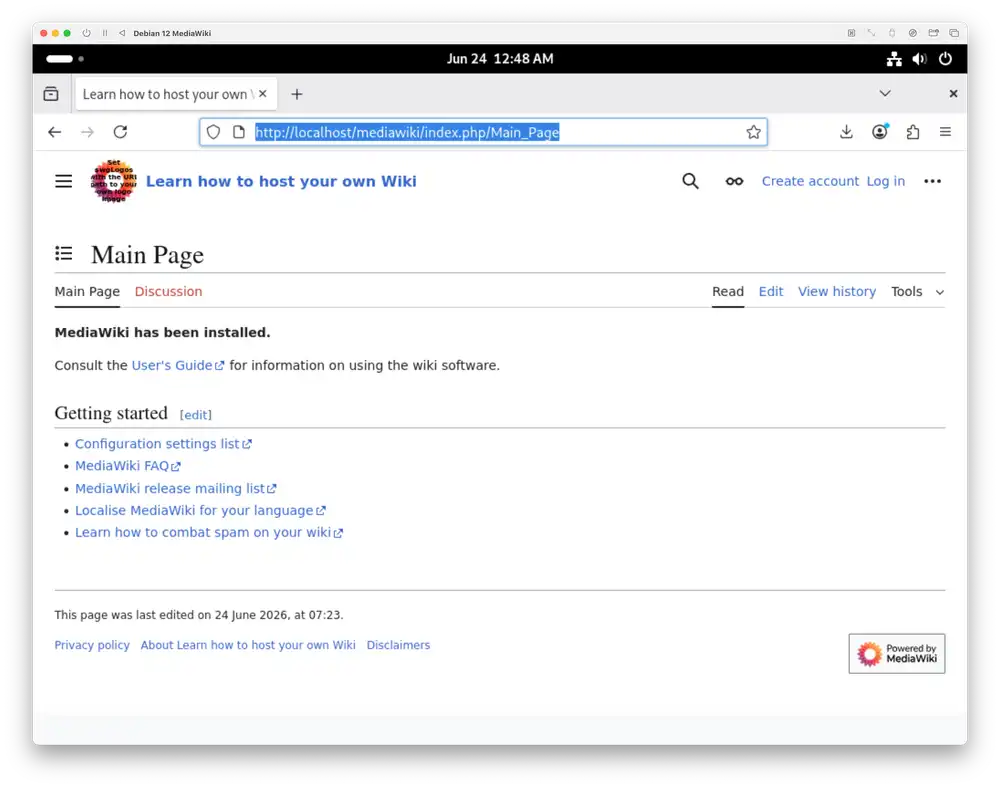
Task: Toggle the table of contents list icon
Action: tap(63, 254)
